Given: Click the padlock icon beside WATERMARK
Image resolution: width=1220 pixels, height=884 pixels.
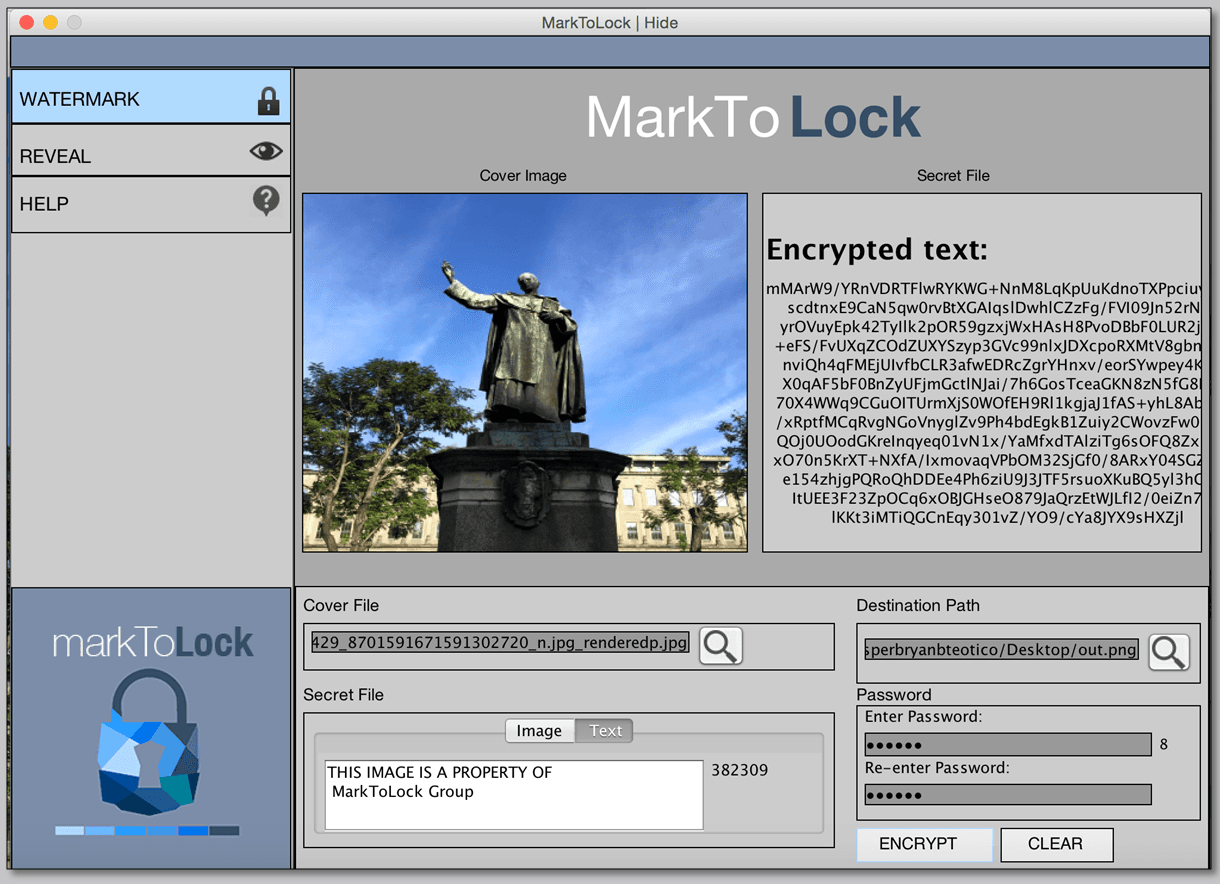Looking at the screenshot, I should point(267,100).
